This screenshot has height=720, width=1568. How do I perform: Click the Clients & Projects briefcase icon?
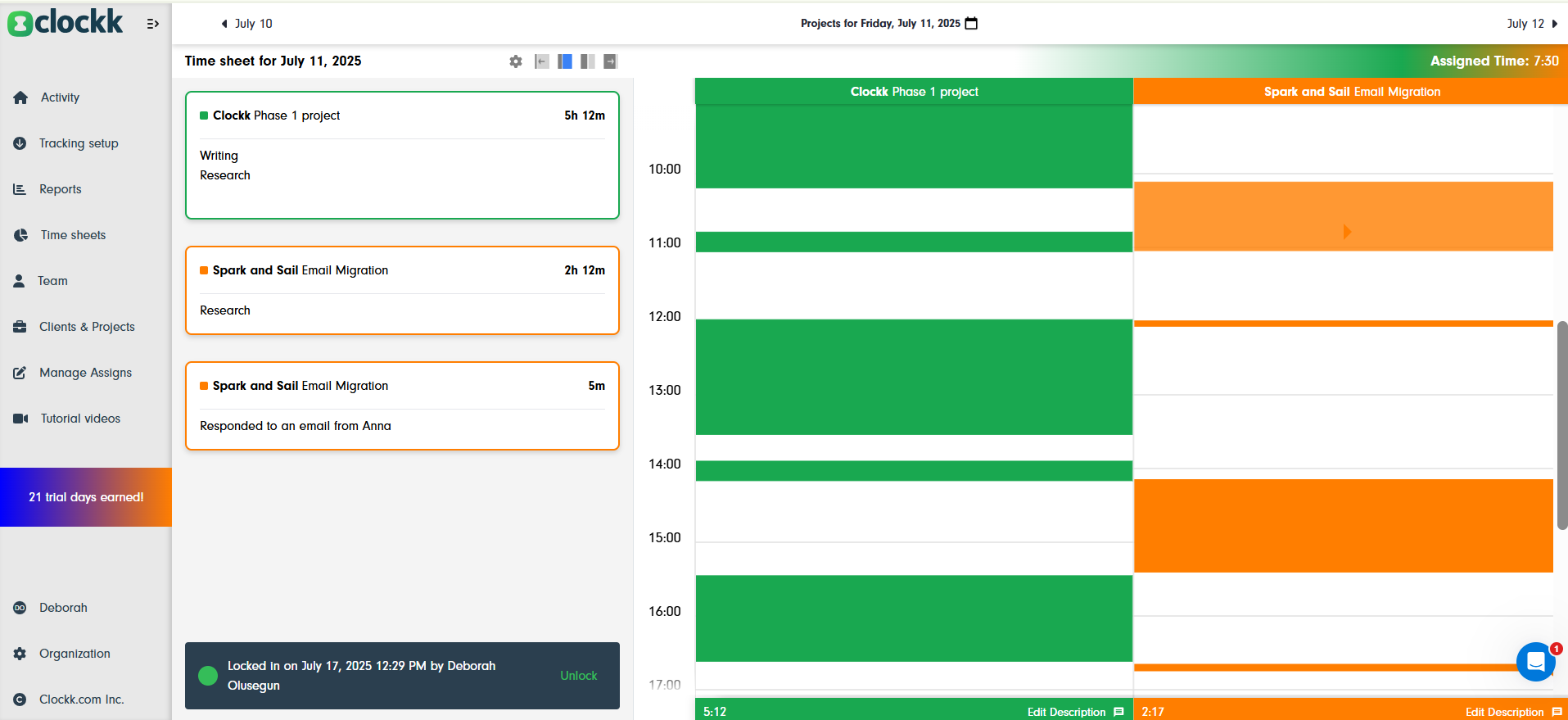pyautogui.click(x=20, y=327)
